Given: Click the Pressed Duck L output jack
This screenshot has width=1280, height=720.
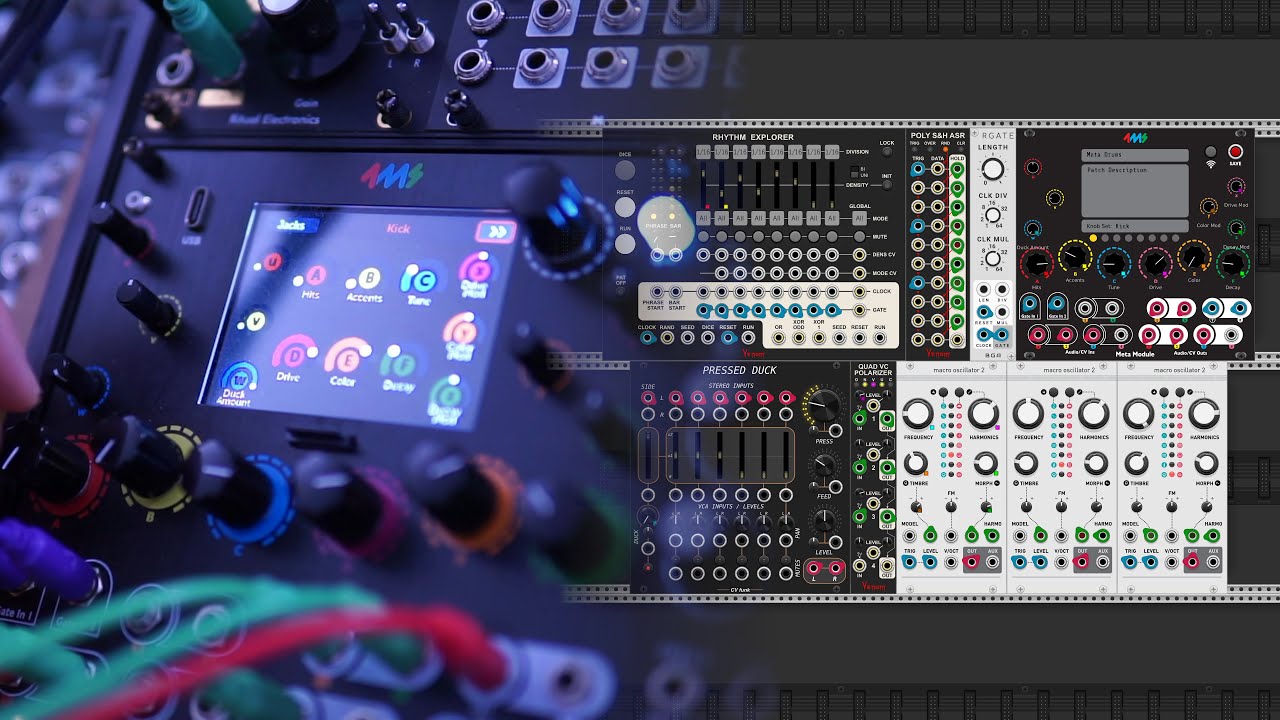Looking at the screenshot, I should 814,568.
